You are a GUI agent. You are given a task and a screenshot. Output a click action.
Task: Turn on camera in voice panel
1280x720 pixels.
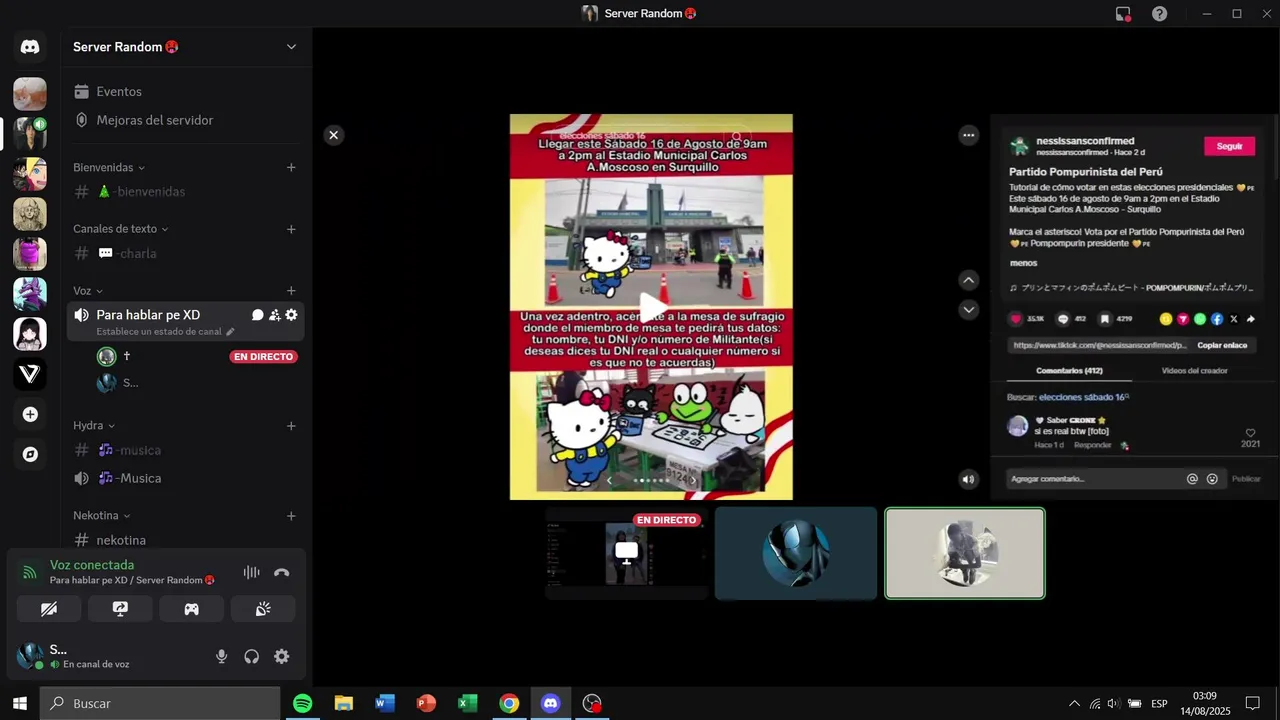[x=49, y=609]
